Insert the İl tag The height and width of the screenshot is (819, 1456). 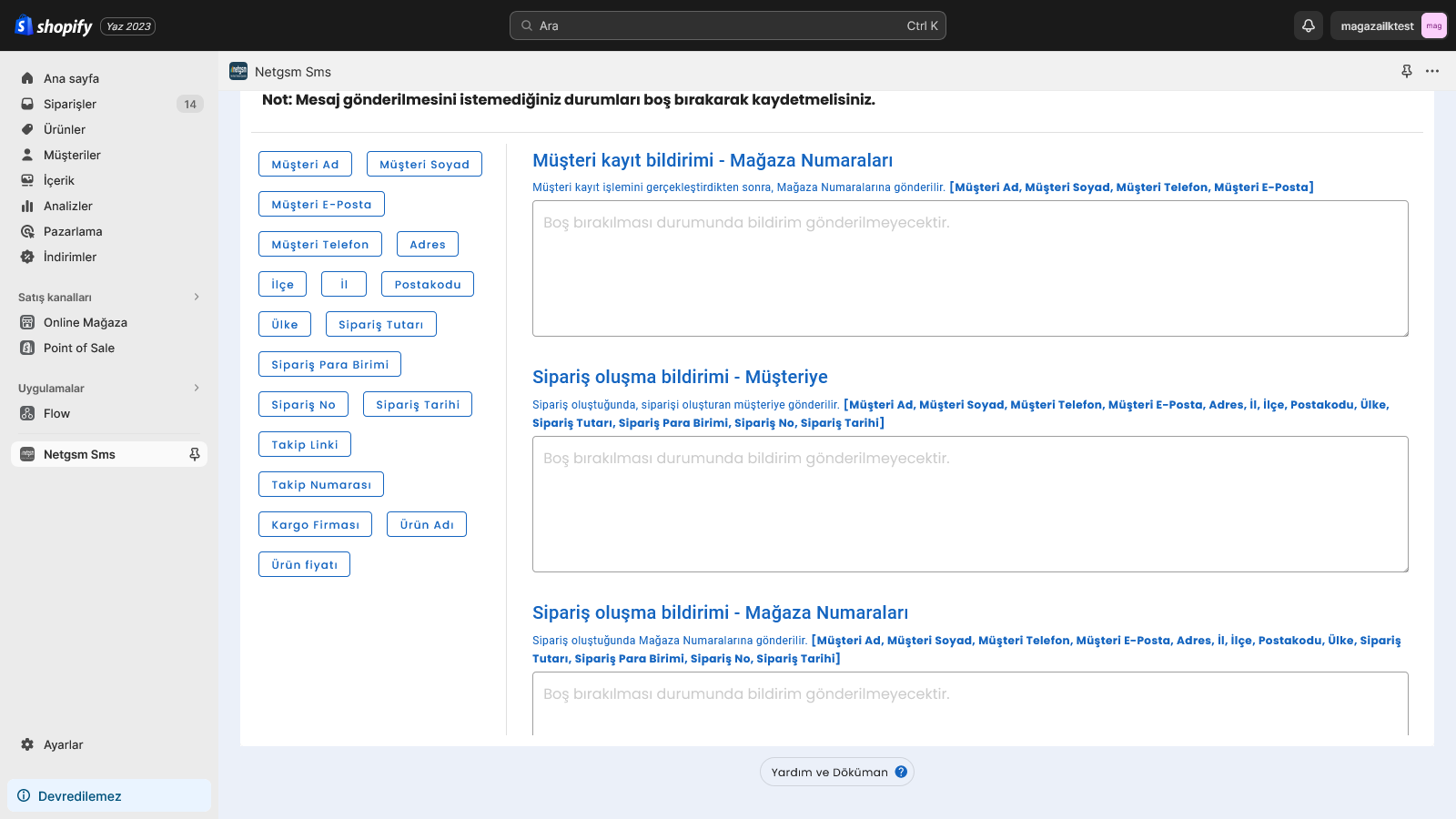coord(344,284)
